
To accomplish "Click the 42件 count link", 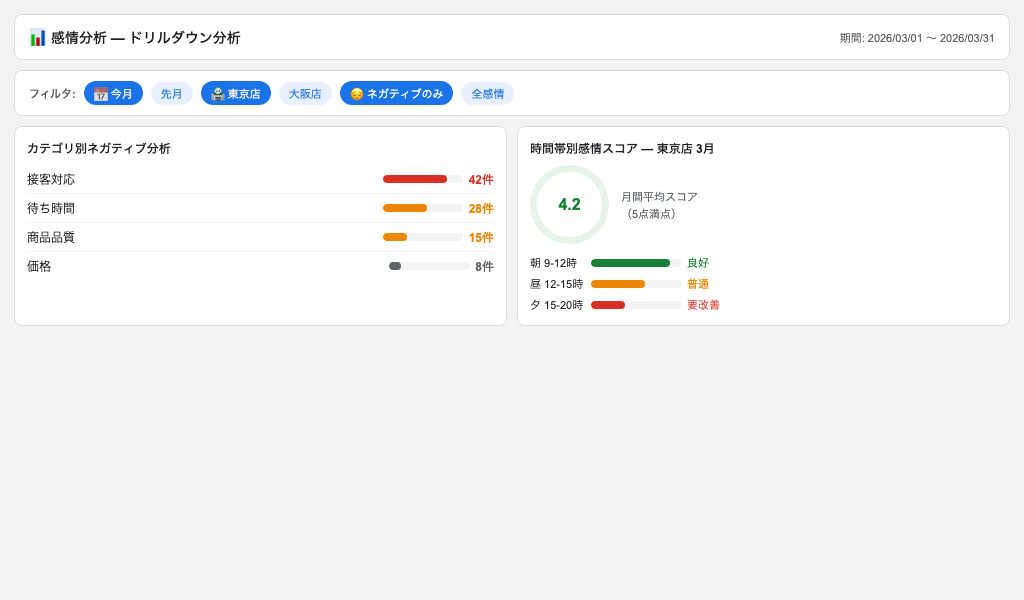I will (481, 180).
